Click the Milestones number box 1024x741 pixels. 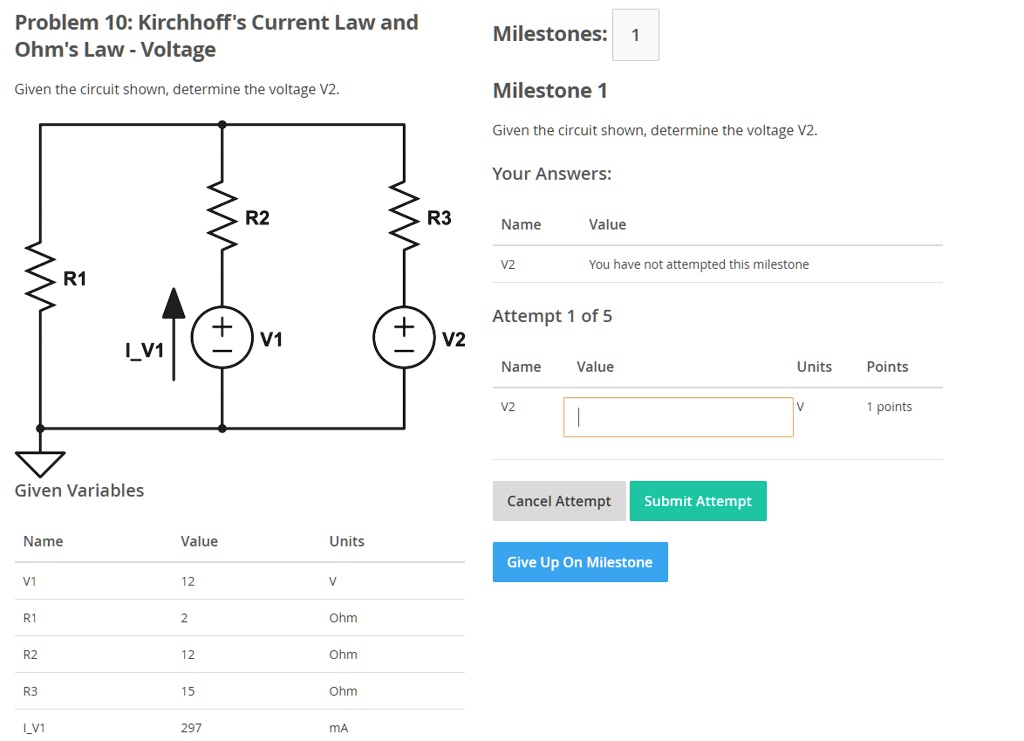tap(636, 34)
